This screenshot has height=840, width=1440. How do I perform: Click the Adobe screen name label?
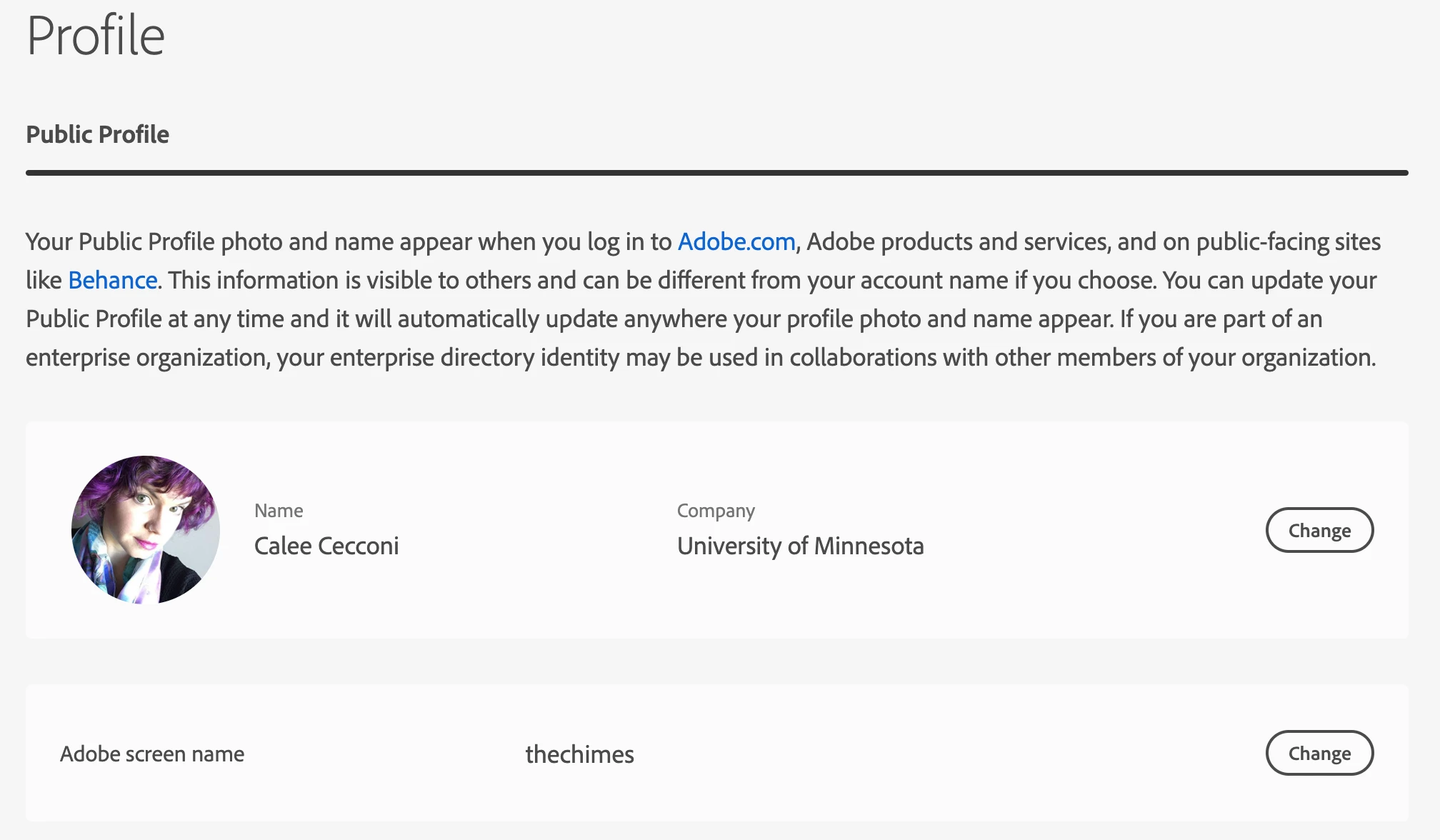(x=152, y=754)
